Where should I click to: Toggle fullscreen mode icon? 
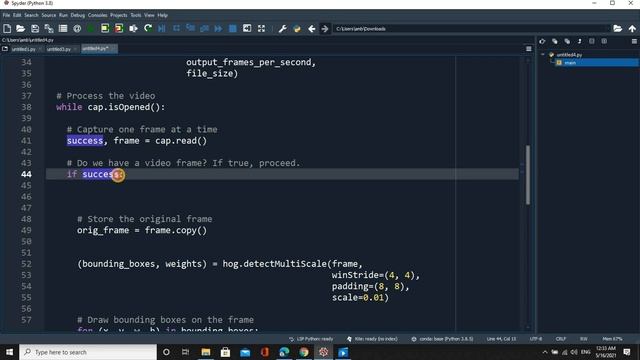261,29
